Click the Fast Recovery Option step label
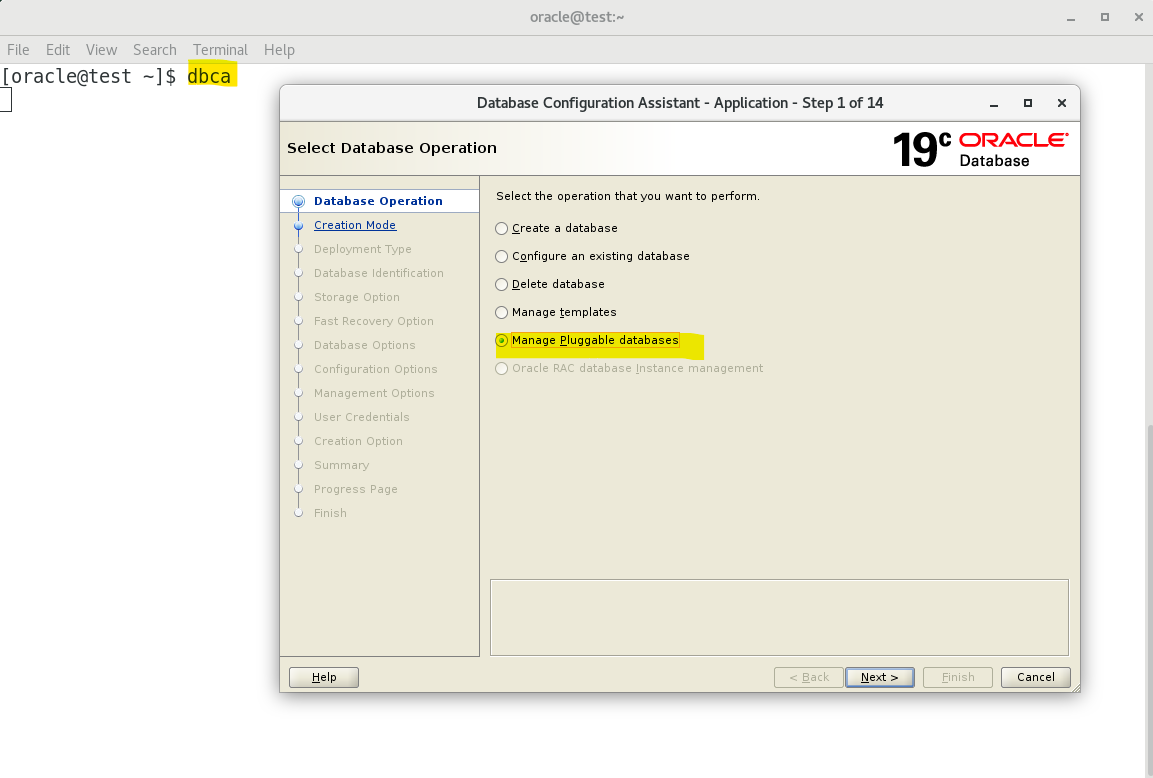The height and width of the screenshot is (778, 1153). coord(374,321)
